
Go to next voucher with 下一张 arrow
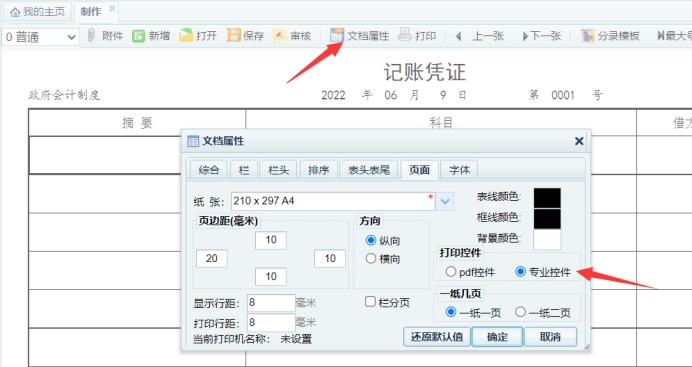coord(526,36)
